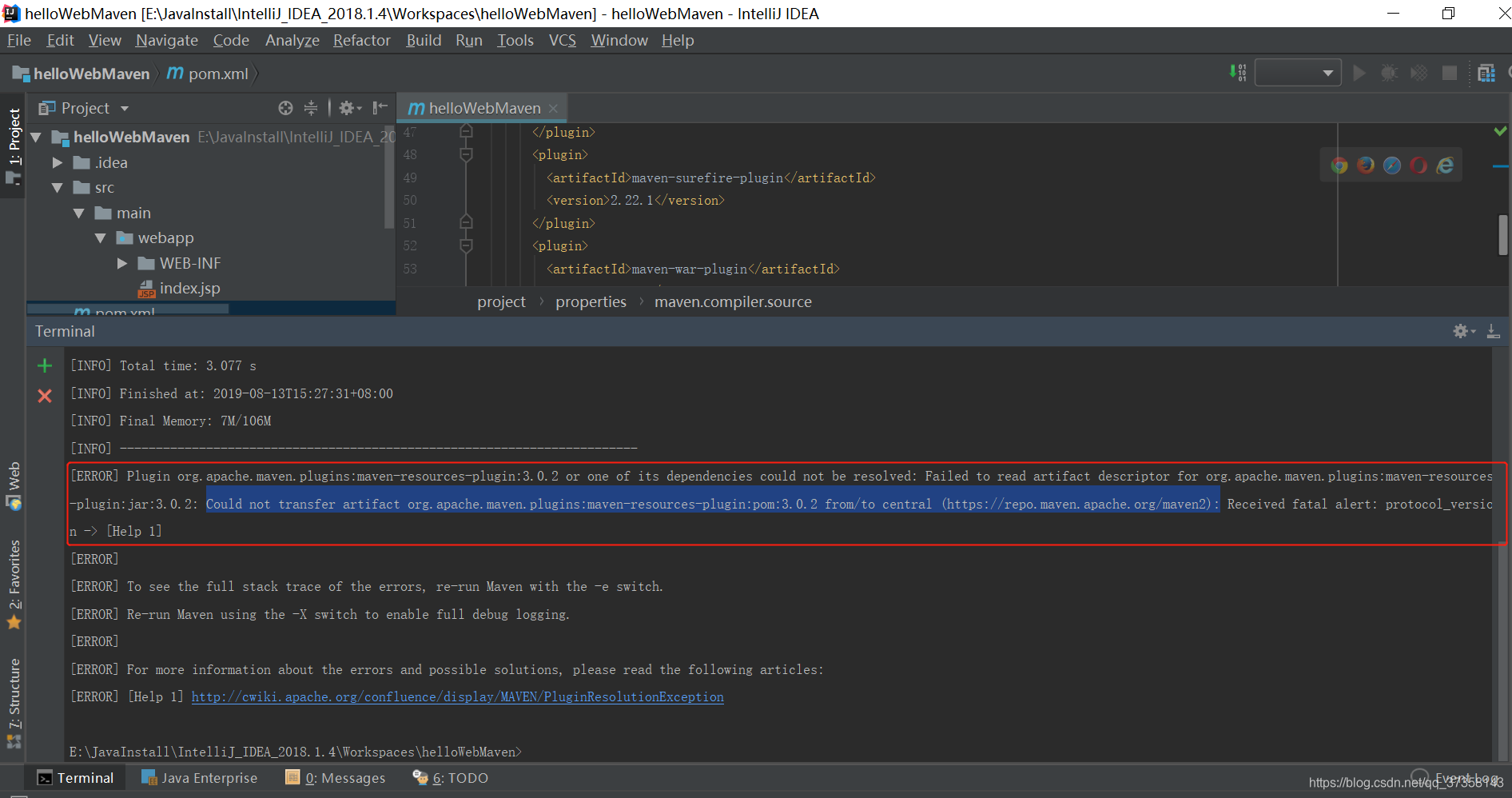Screen dimensions: 1512x798
Task: Open preview in Firefox browser icon
Action: (x=1366, y=166)
